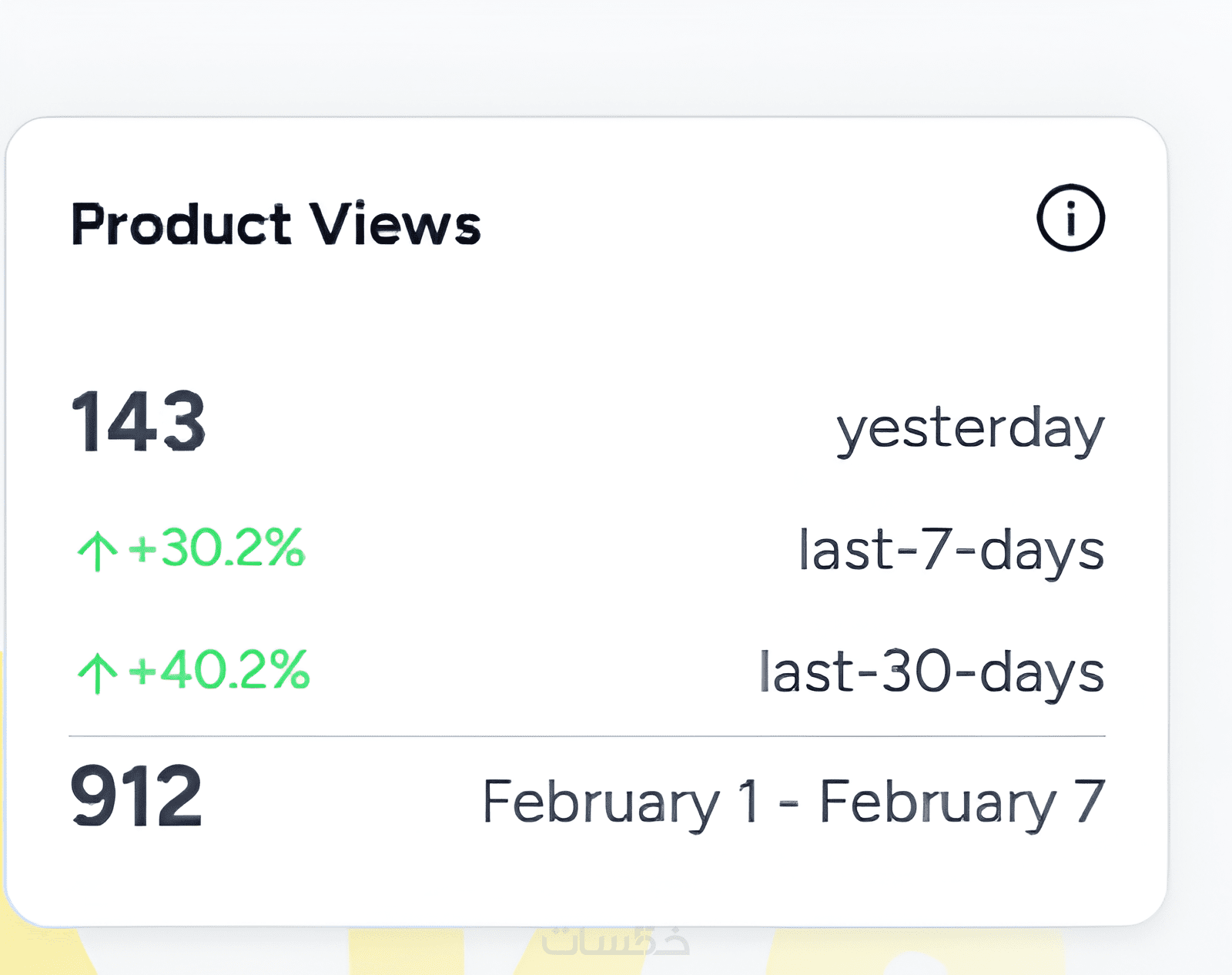Image resolution: width=1232 pixels, height=975 pixels.
Task: Click the +30.2% change value
Action: coord(217,548)
